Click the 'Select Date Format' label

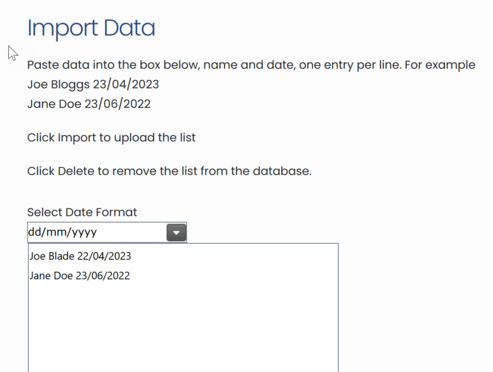pos(82,212)
